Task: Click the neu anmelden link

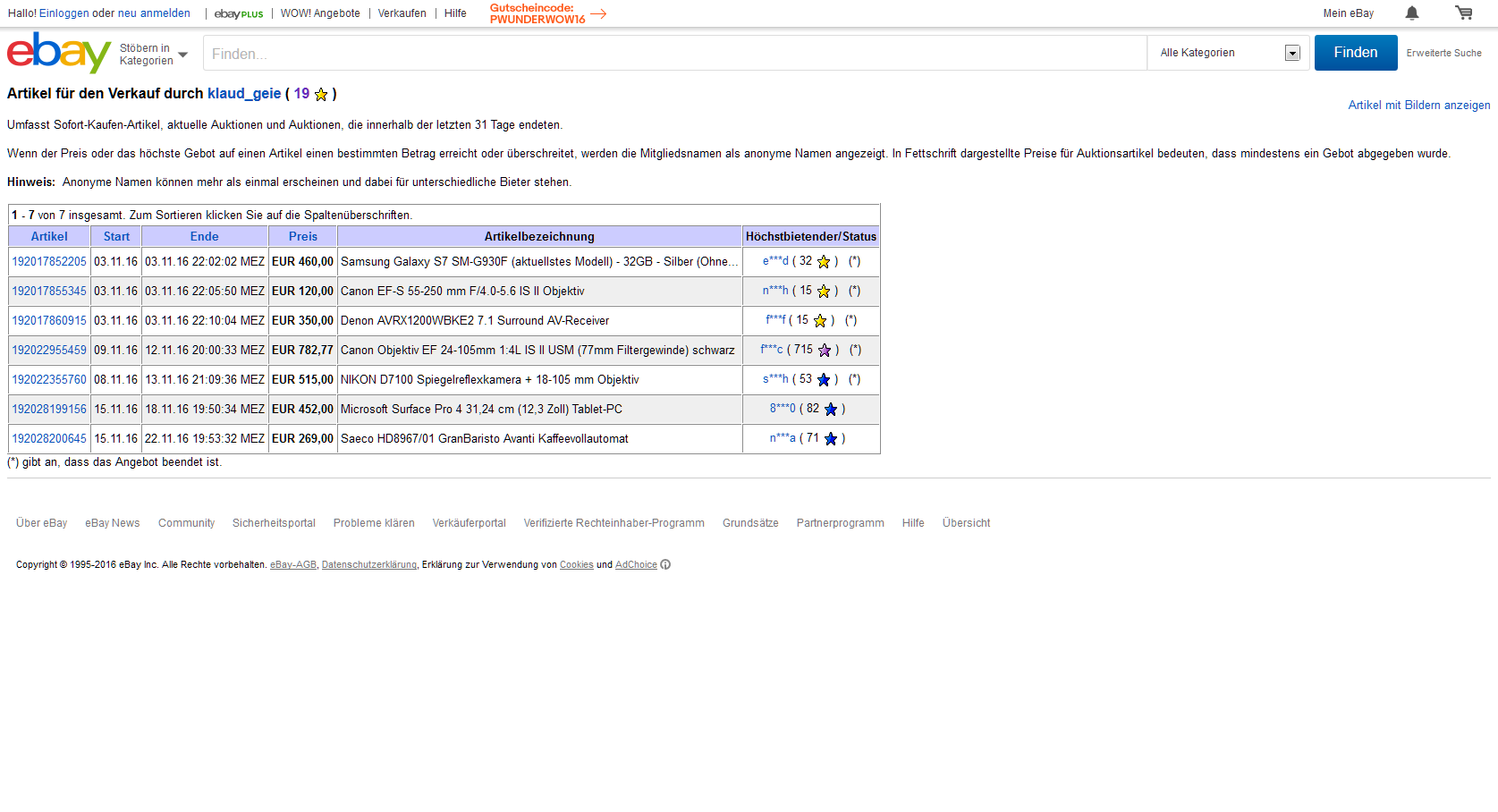Action: [x=154, y=13]
